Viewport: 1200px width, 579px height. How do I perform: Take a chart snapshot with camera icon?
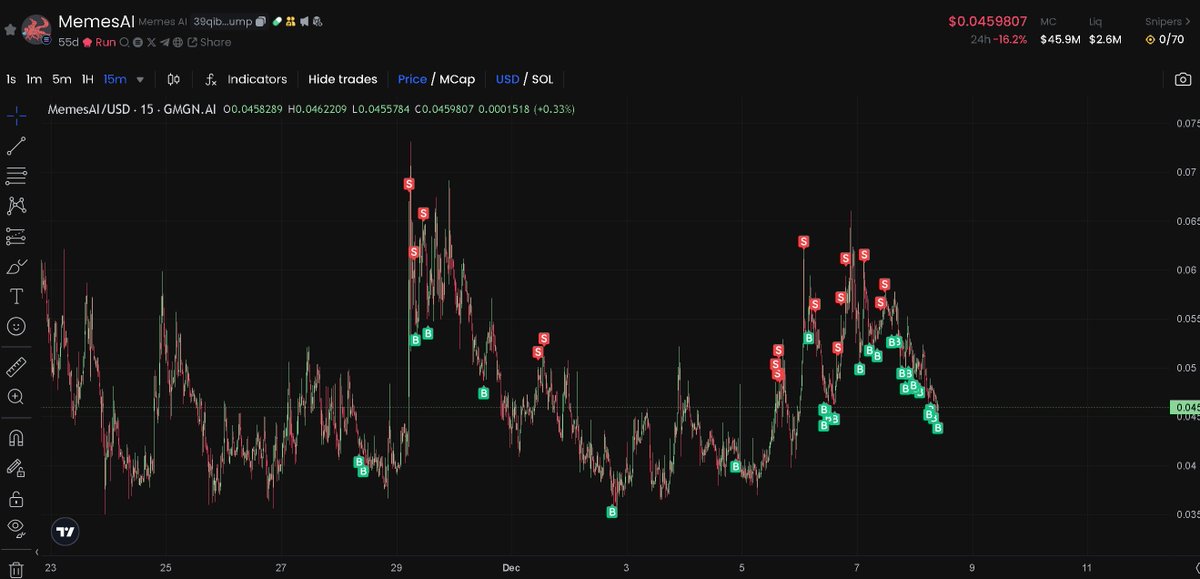(x=1183, y=79)
